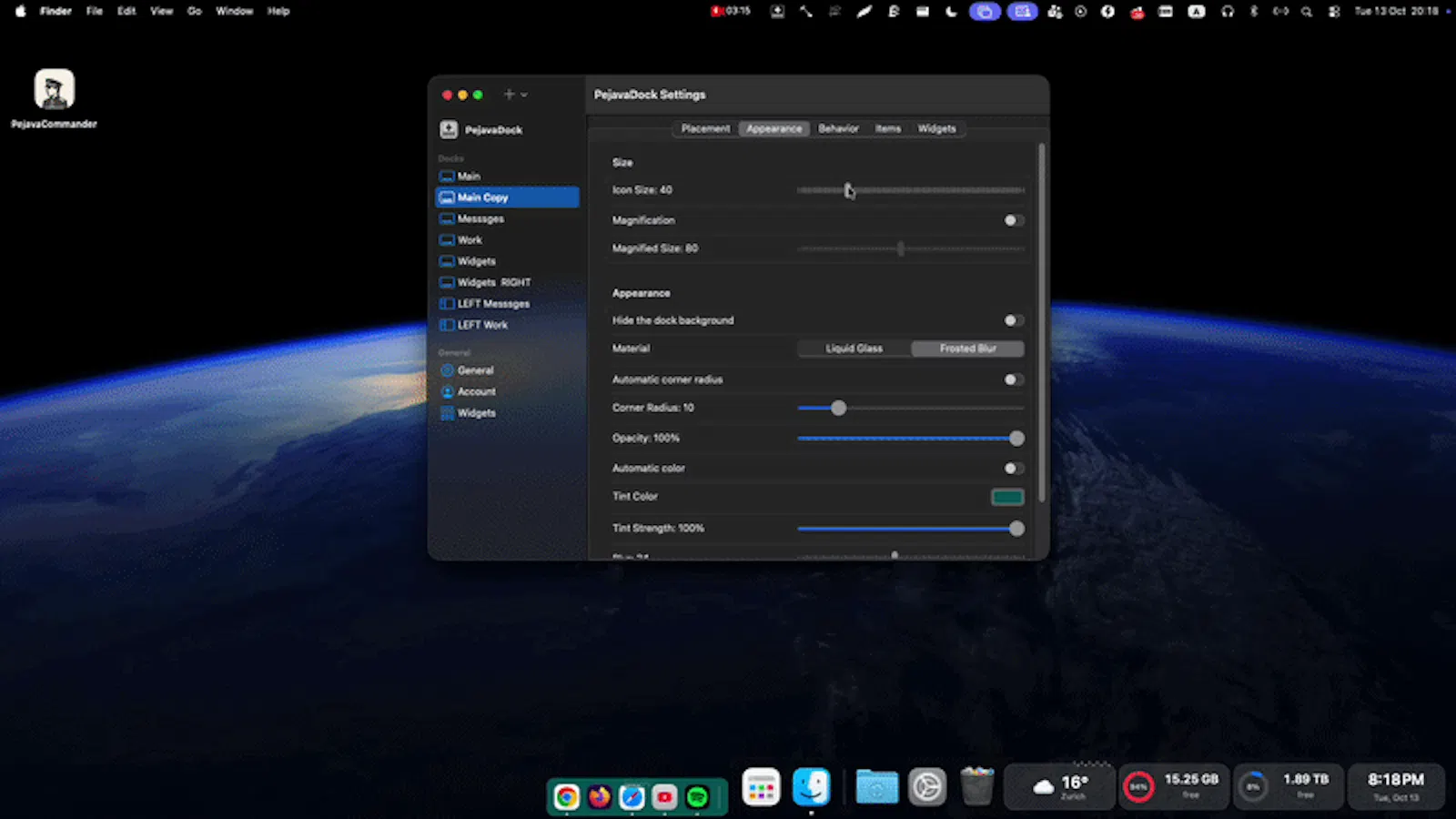The width and height of the screenshot is (1456, 819).
Task: Click the PejavaDock app icon in sidebar
Action: 449,129
